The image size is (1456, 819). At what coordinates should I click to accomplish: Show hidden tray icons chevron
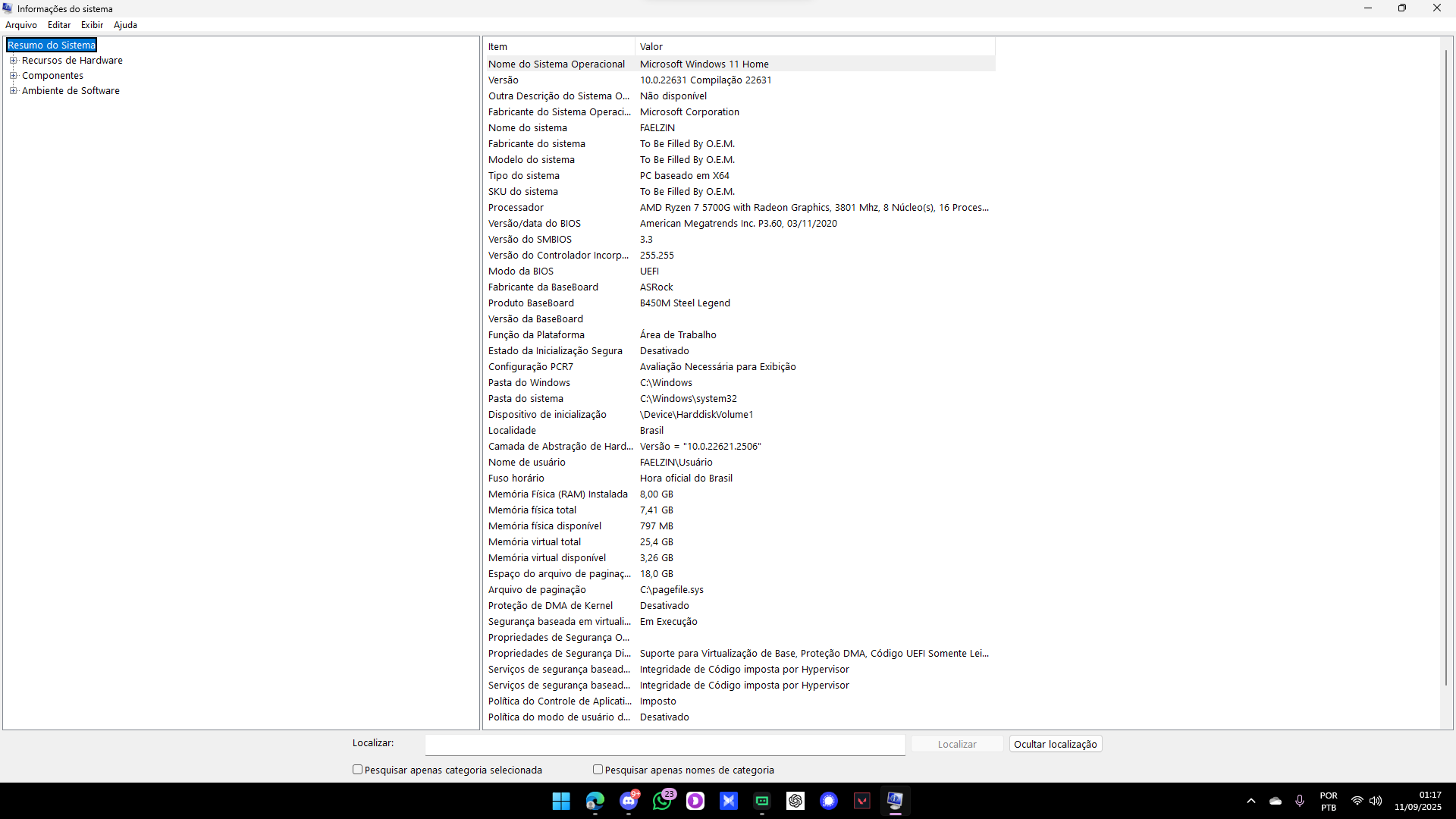pos(1251,801)
